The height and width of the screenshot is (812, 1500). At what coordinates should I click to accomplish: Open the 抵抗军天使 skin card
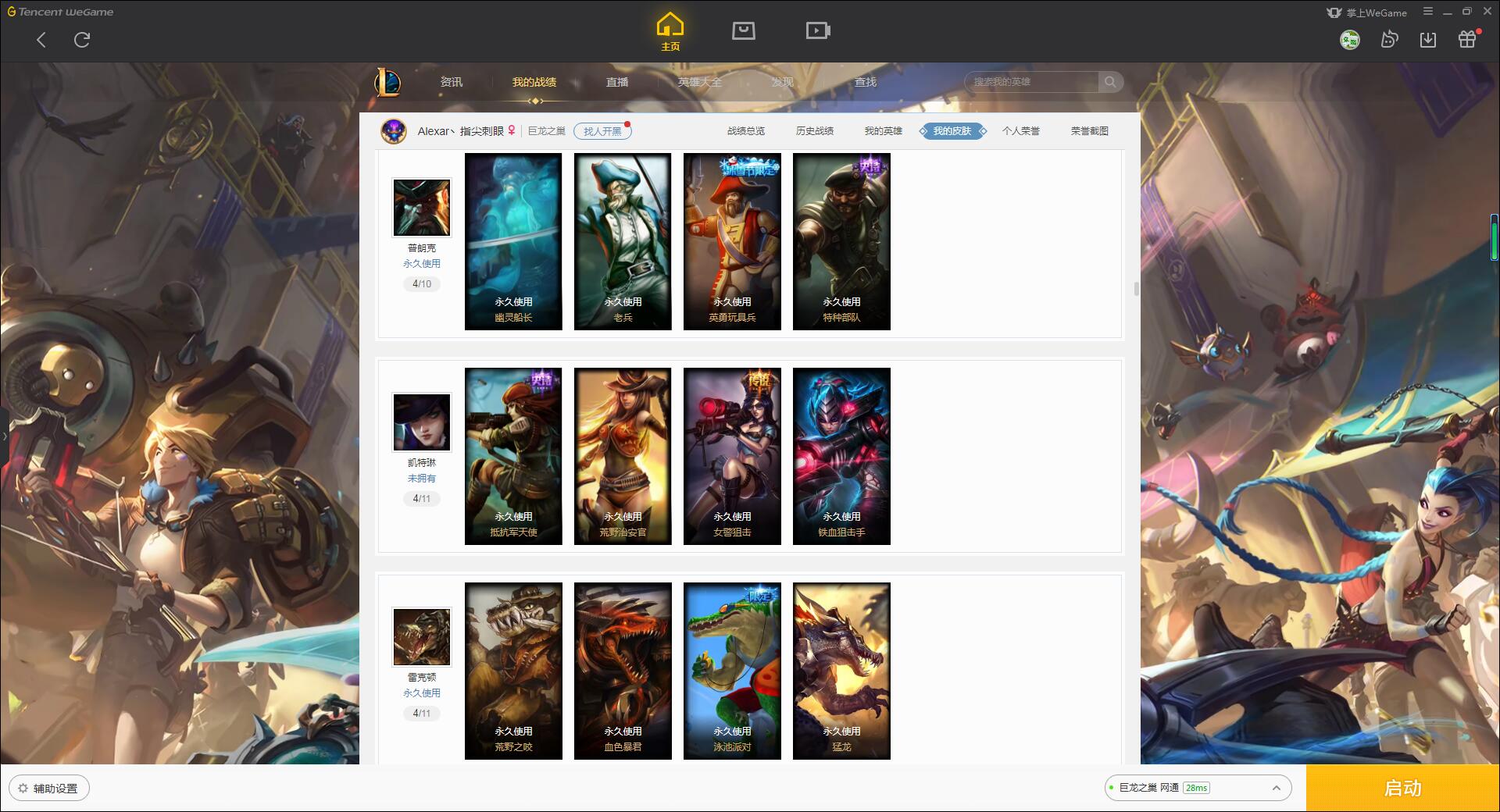[x=513, y=456]
